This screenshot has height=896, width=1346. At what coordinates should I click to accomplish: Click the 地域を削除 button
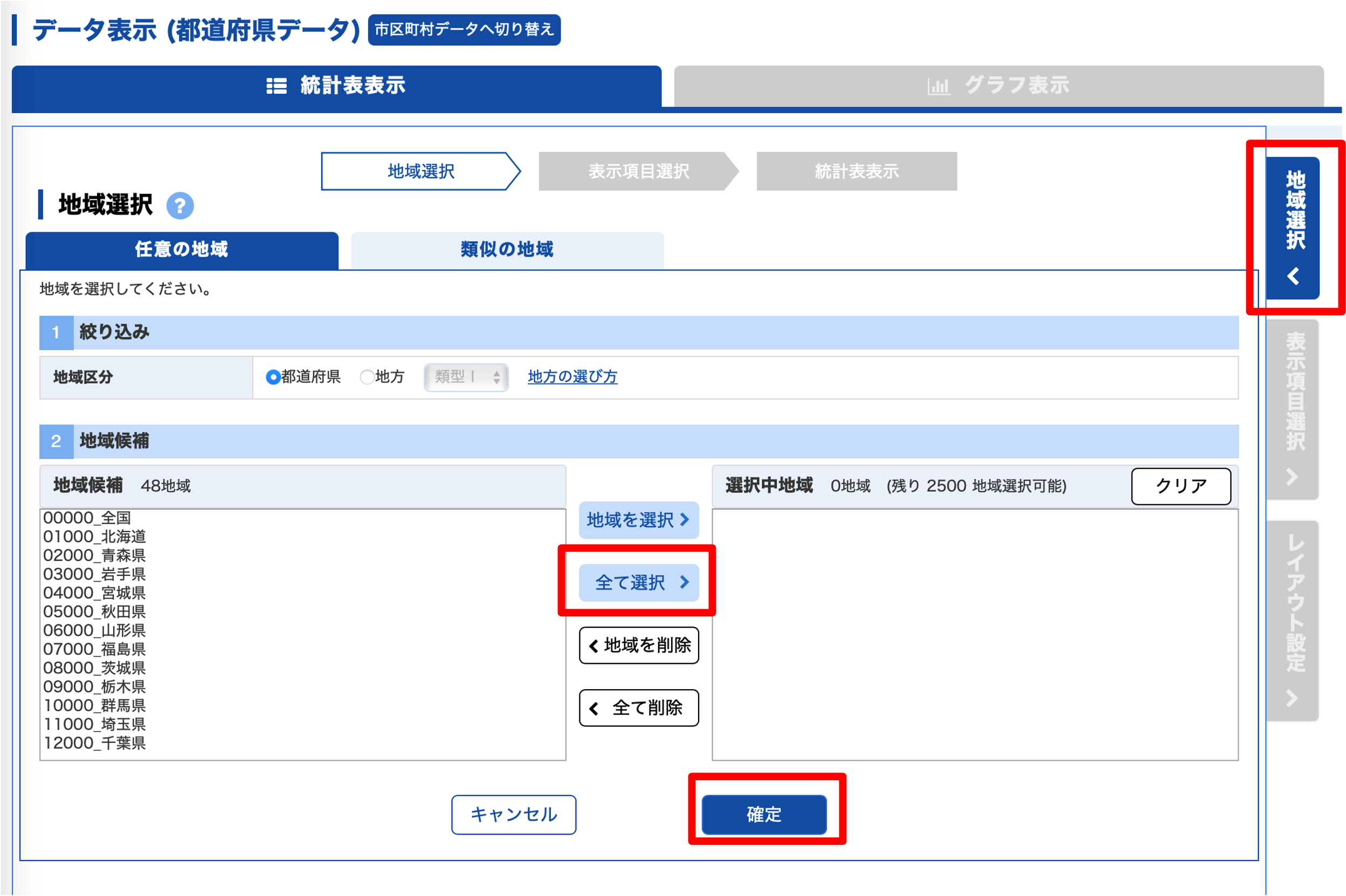(x=638, y=645)
